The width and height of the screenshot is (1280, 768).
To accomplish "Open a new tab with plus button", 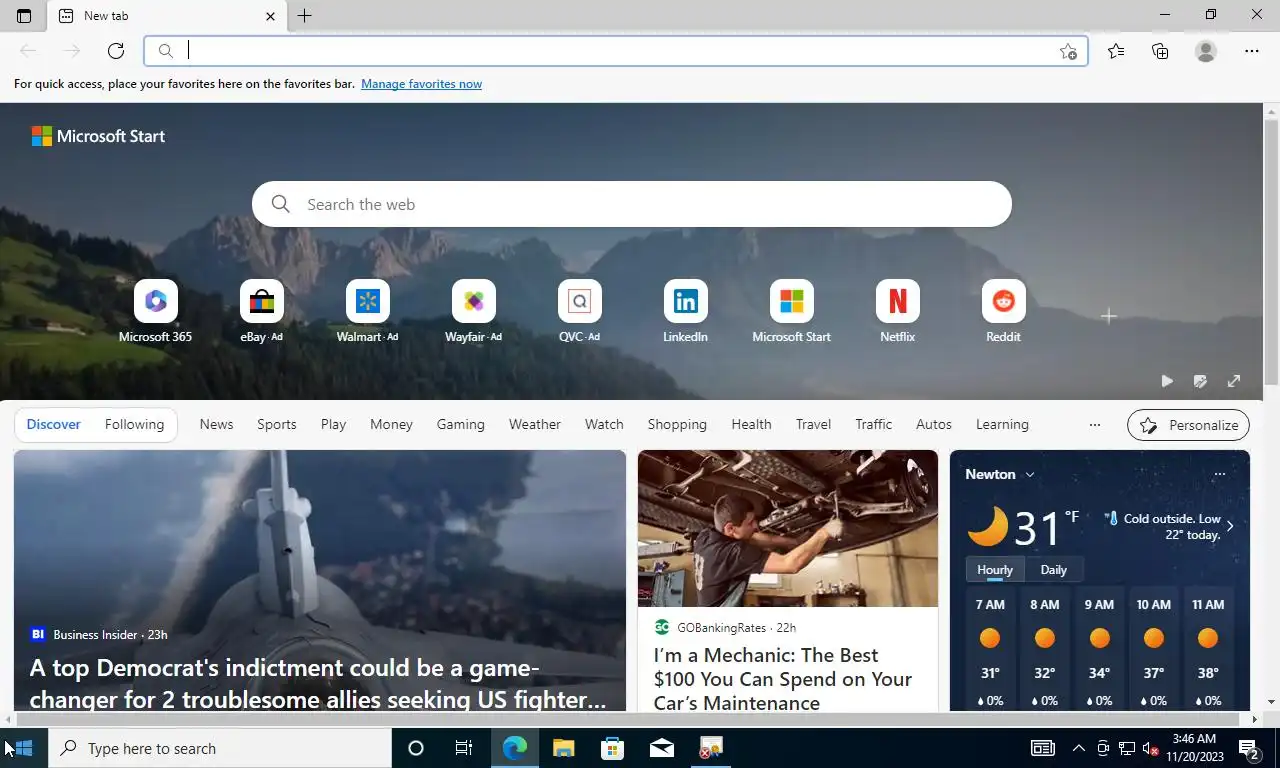I will [x=305, y=16].
